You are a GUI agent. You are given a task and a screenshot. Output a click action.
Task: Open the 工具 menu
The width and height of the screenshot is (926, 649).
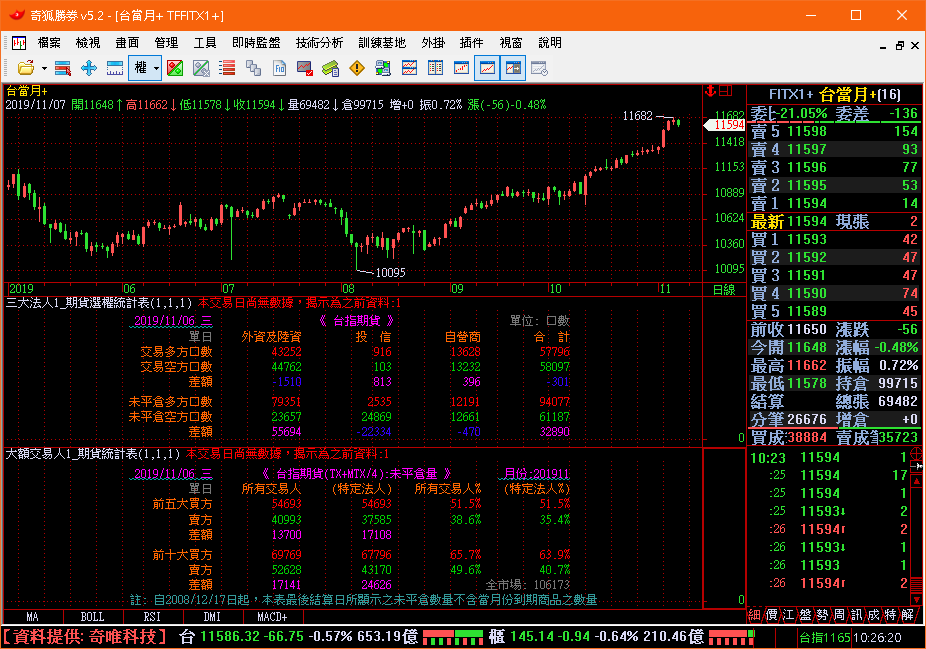pos(205,43)
